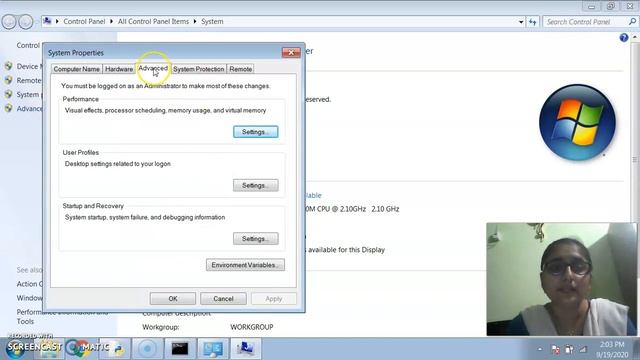Open Performance Settings button
The height and width of the screenshot is (360, 640).
[256, 132]
